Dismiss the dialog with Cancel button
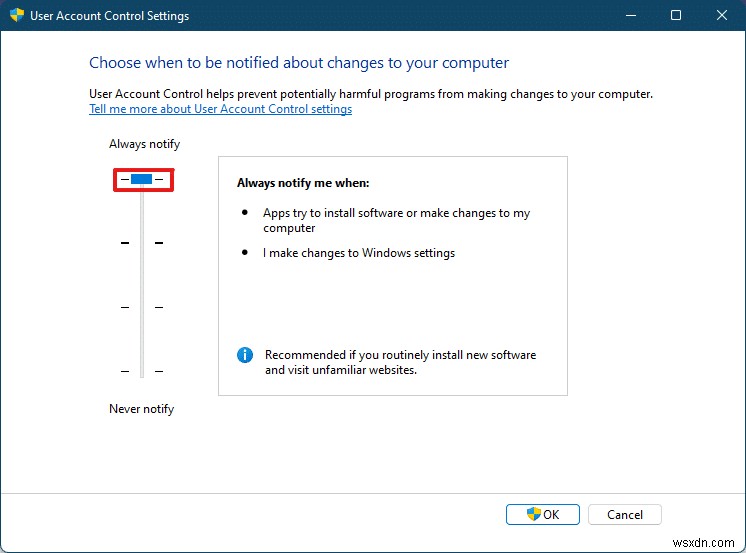This screenshot has height=553, width=746. click(x=625, y=514)
